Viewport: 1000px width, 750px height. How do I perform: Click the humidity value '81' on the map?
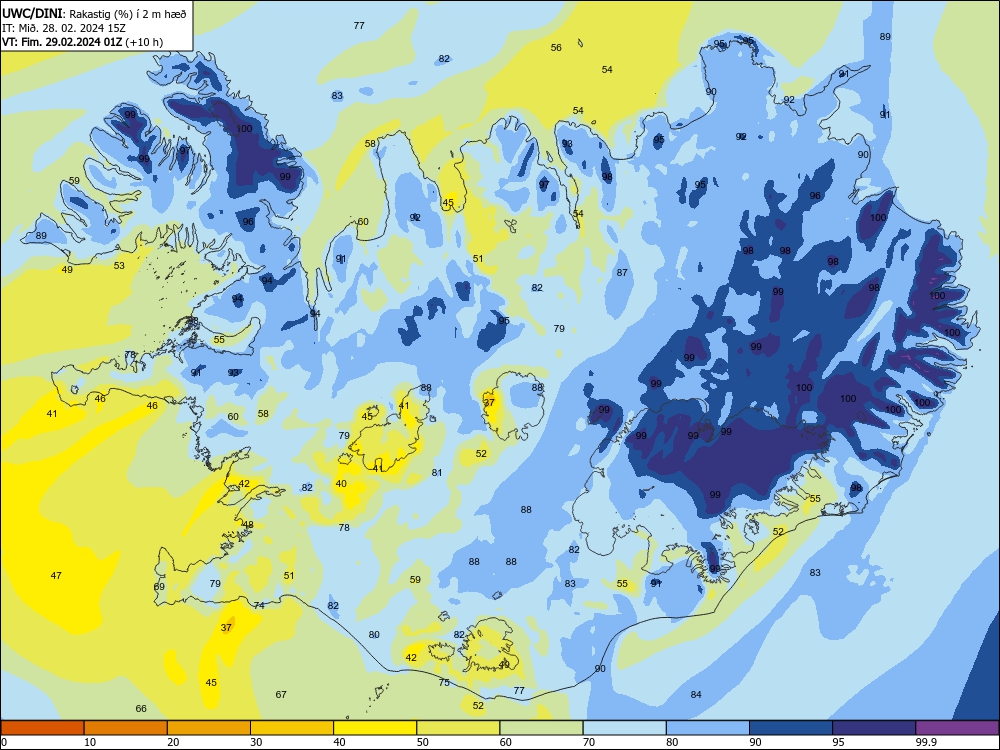[x=437, y=473]
